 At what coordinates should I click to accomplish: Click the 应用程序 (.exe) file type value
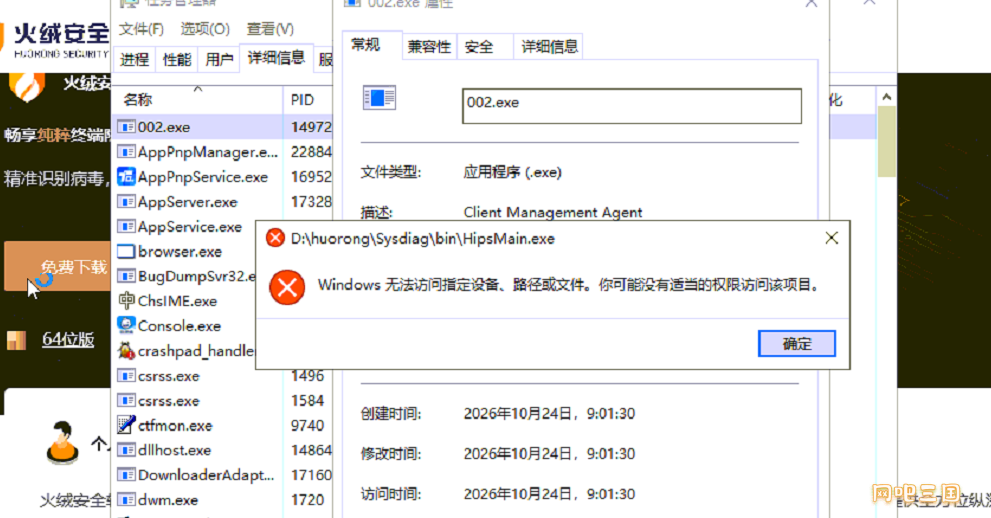pos(513,172)
